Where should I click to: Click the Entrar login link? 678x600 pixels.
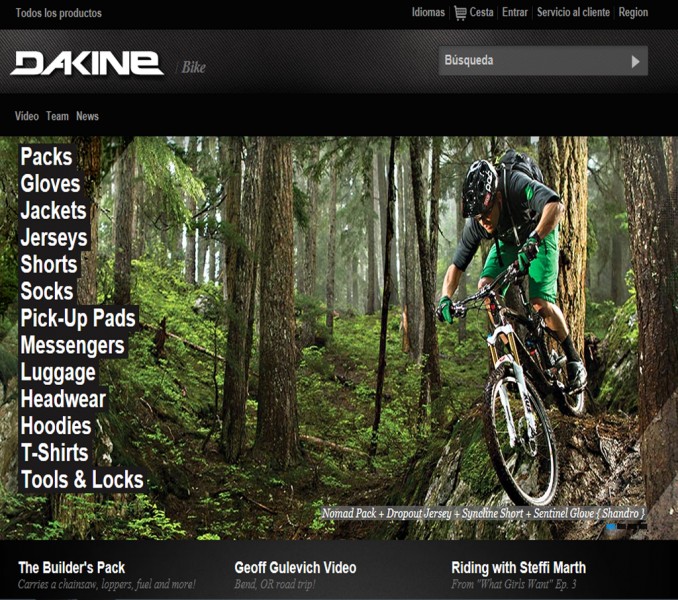click(x=515, y=12)
